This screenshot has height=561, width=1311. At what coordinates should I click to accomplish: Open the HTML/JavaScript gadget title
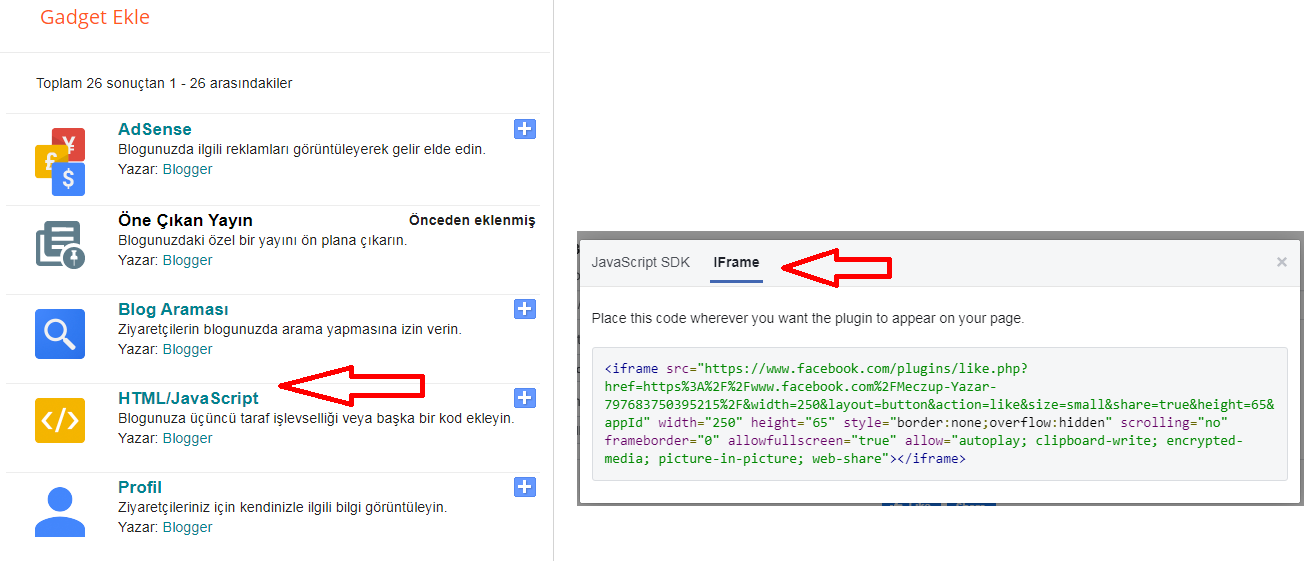pyautogui.click(x=188, y=398)
